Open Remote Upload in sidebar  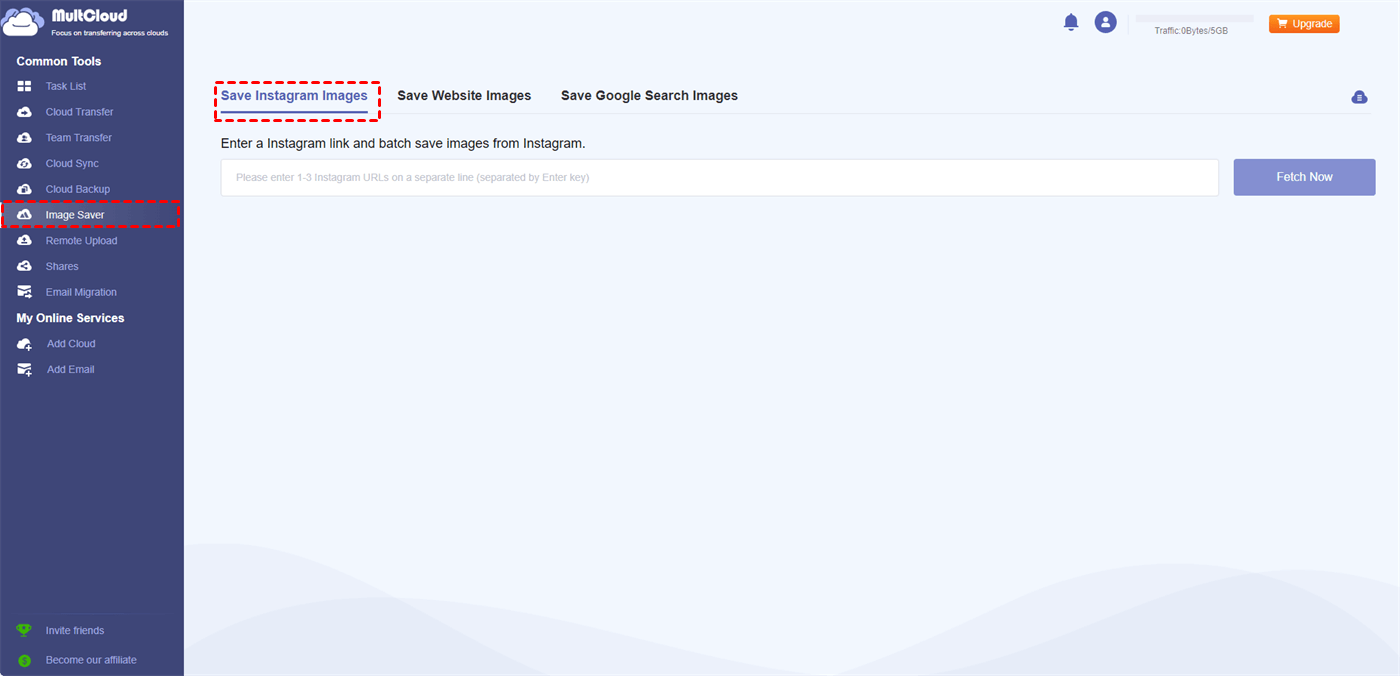82,241
